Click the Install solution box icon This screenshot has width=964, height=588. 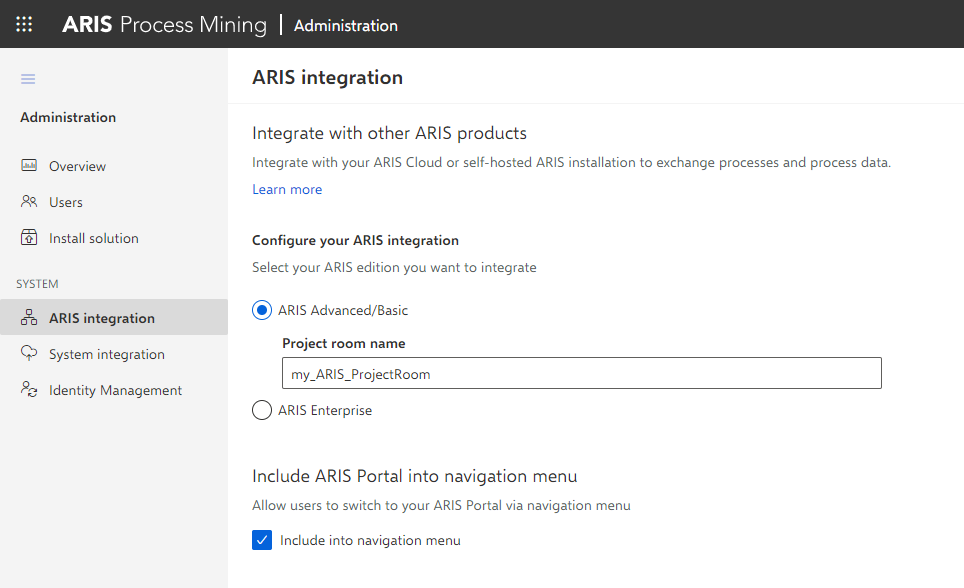tap(29, 237)
